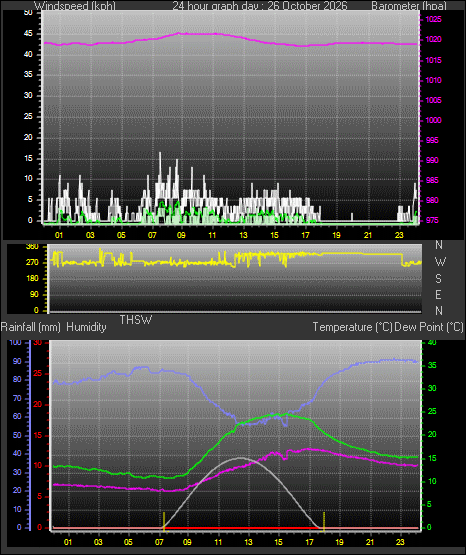The height and width of the screenshot is (555, 466).
Task: Click the 35 value on windspeed axis
Action: [28, 75]
